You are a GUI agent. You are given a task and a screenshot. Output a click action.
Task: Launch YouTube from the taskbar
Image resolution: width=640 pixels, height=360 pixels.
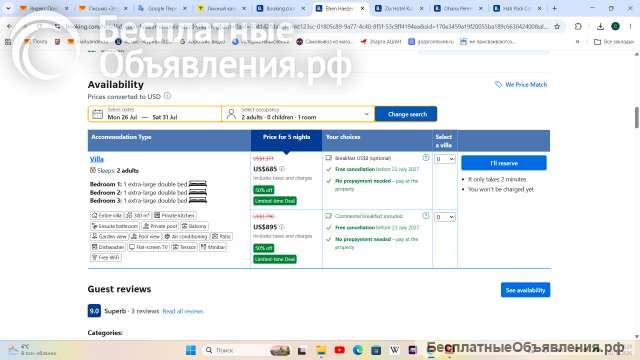pos(339,350)
